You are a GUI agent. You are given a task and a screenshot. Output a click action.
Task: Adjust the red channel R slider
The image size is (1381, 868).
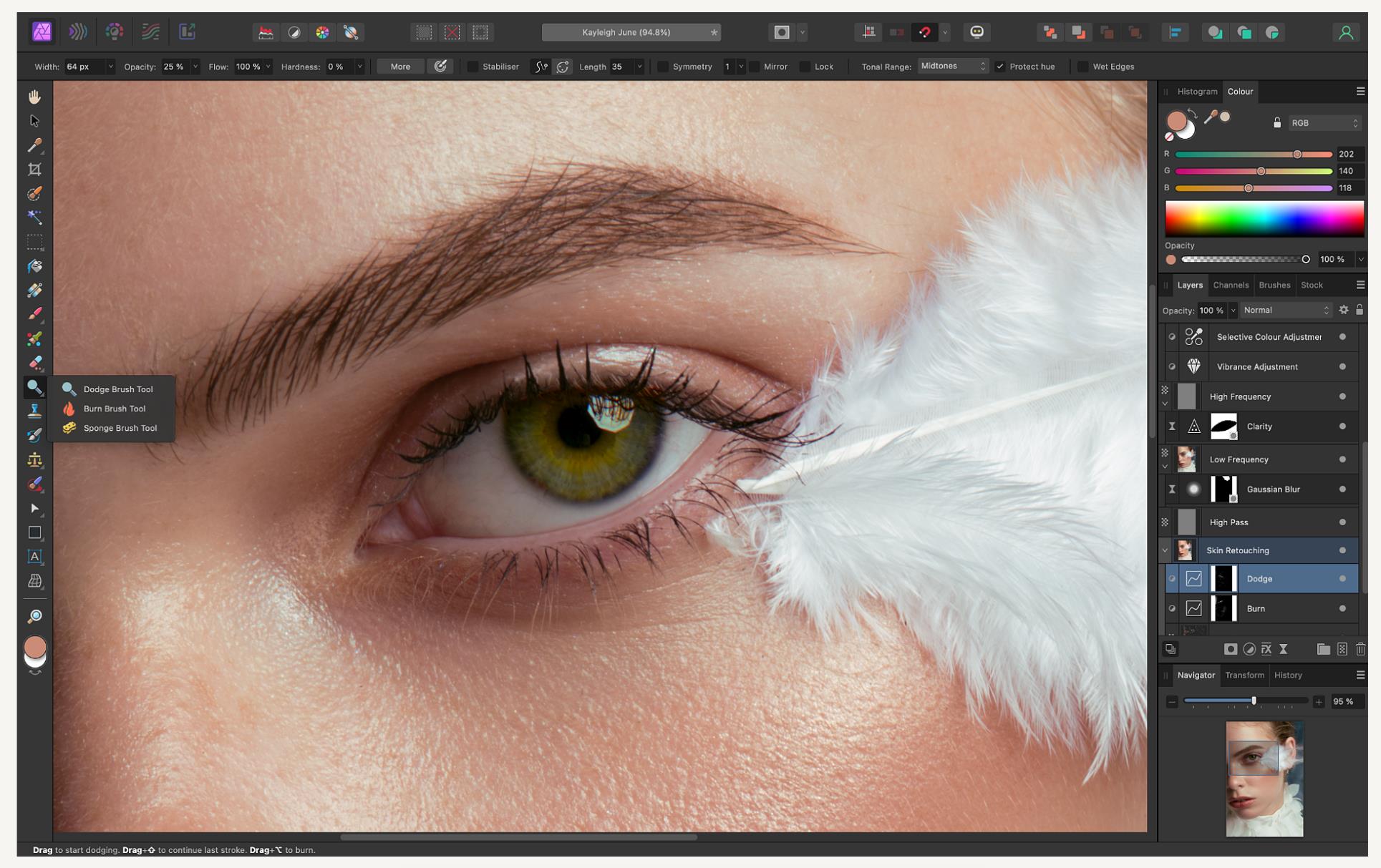(x=1297, y=155)
